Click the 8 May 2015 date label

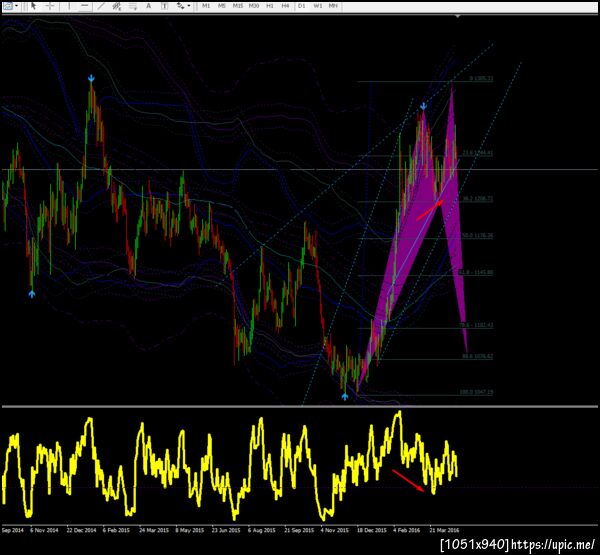[189, 530]
